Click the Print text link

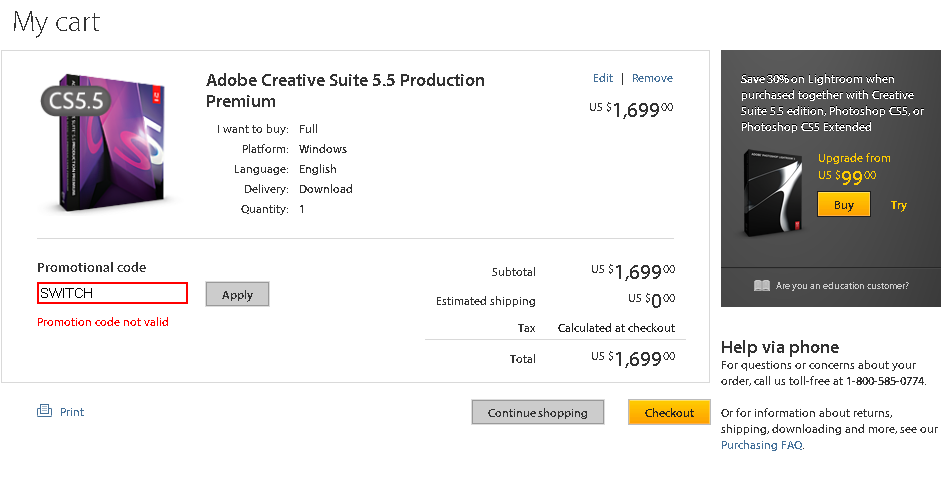click(x=72, y=412)
